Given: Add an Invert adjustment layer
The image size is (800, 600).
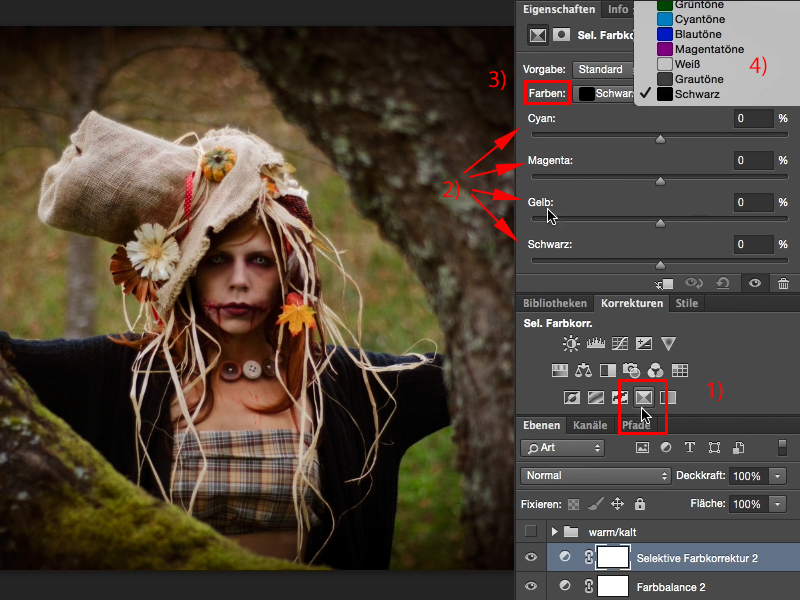Looking at the screenshot, I should click(571, 397).
